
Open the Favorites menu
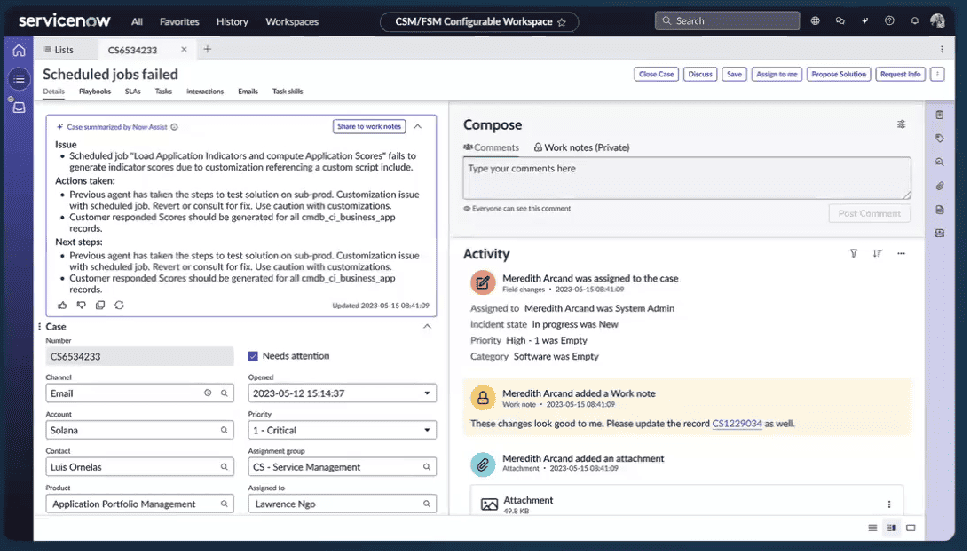179,22
